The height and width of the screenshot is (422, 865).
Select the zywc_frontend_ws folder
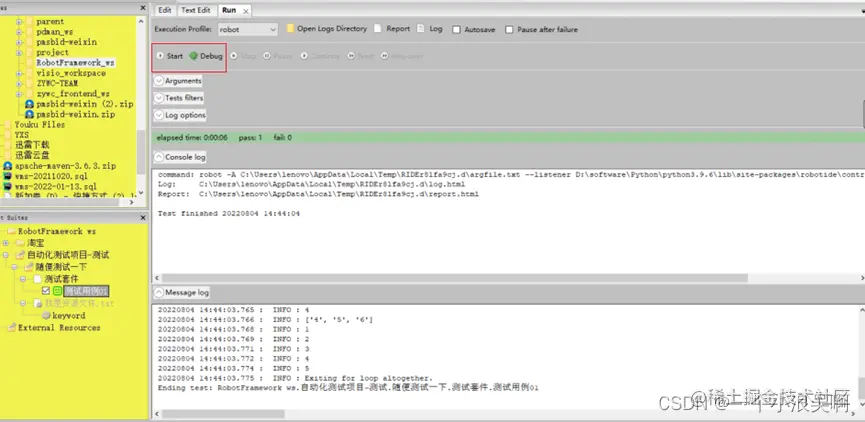[x=73, y=94]
